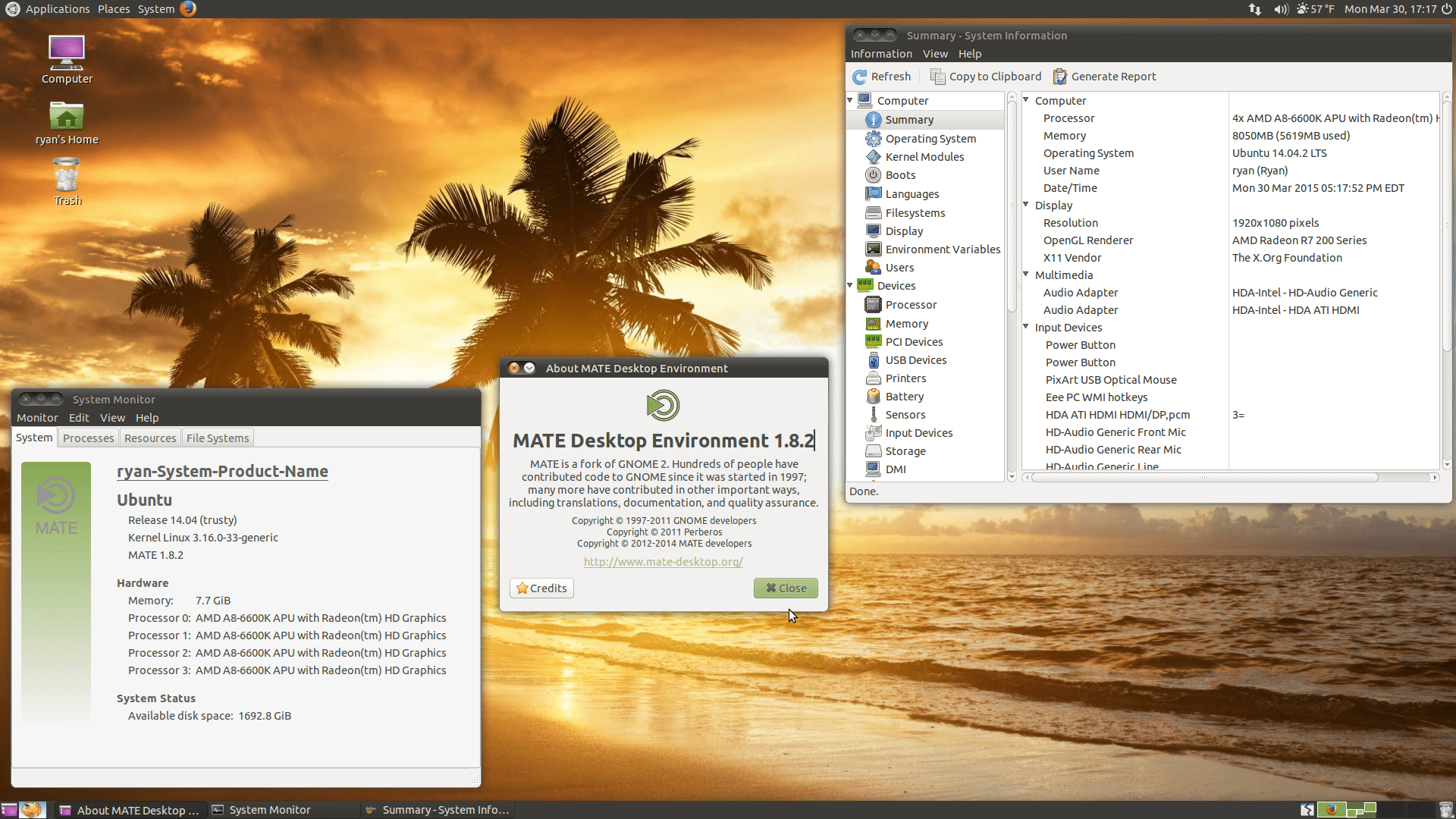Select the Battery sidebar entry
The image size is (1456, 819).
click(904, 397)
